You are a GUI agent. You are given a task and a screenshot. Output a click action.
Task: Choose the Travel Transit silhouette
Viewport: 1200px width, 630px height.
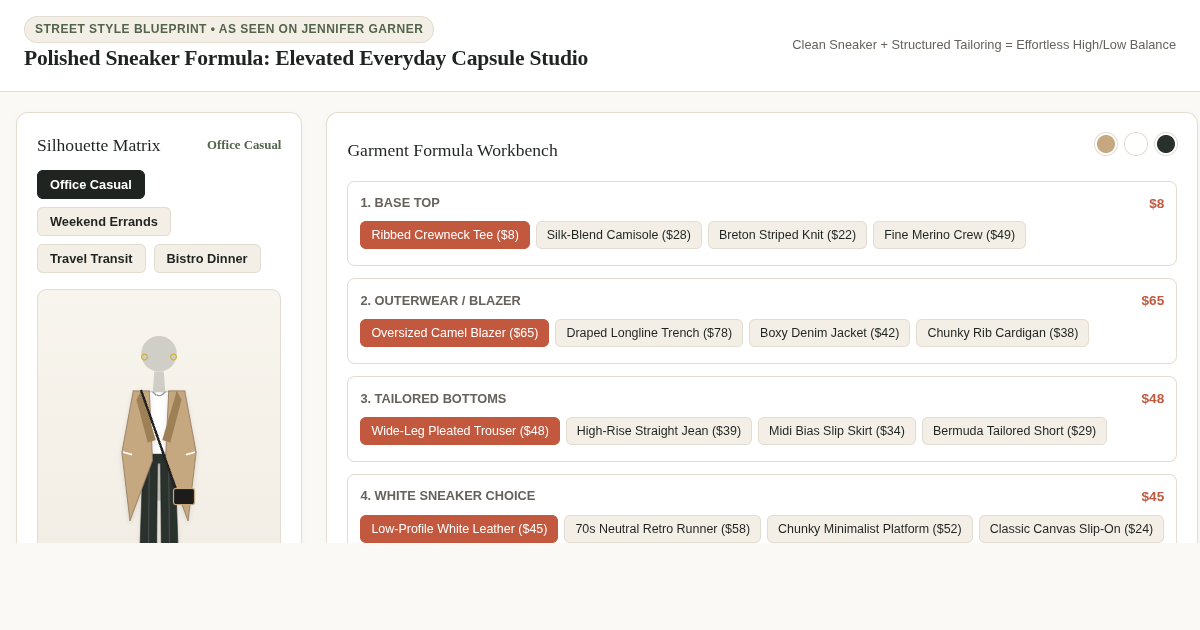(91, 258)
